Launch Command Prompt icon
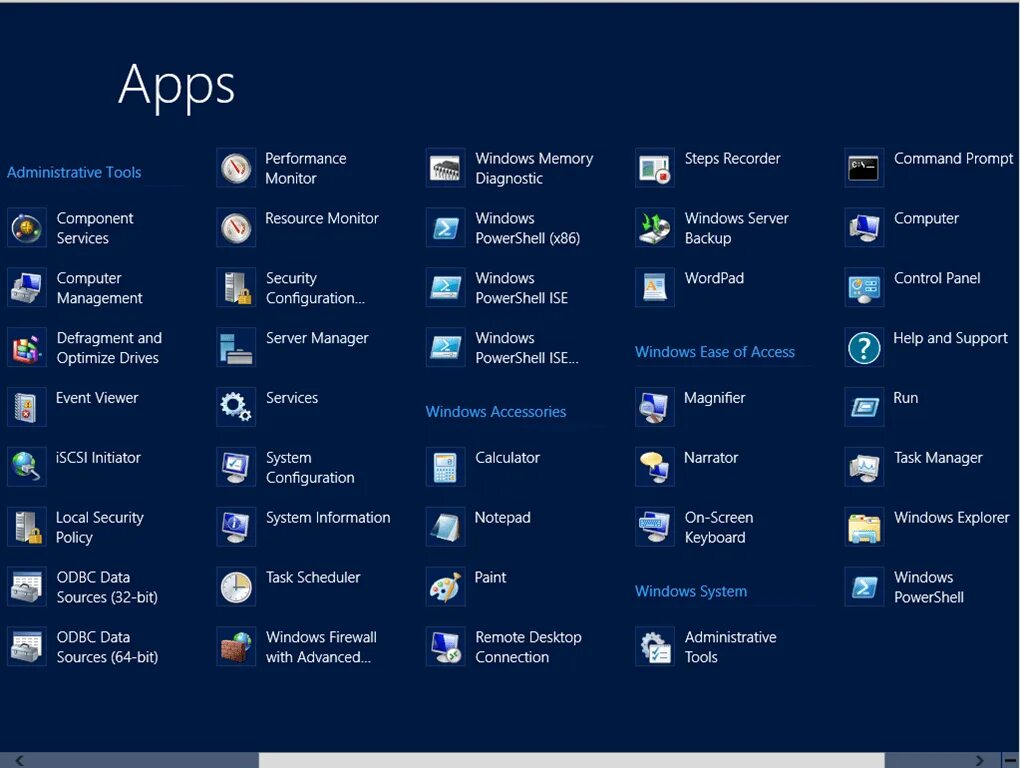This screenshot has width=1020, height=768. coord(865,168)
